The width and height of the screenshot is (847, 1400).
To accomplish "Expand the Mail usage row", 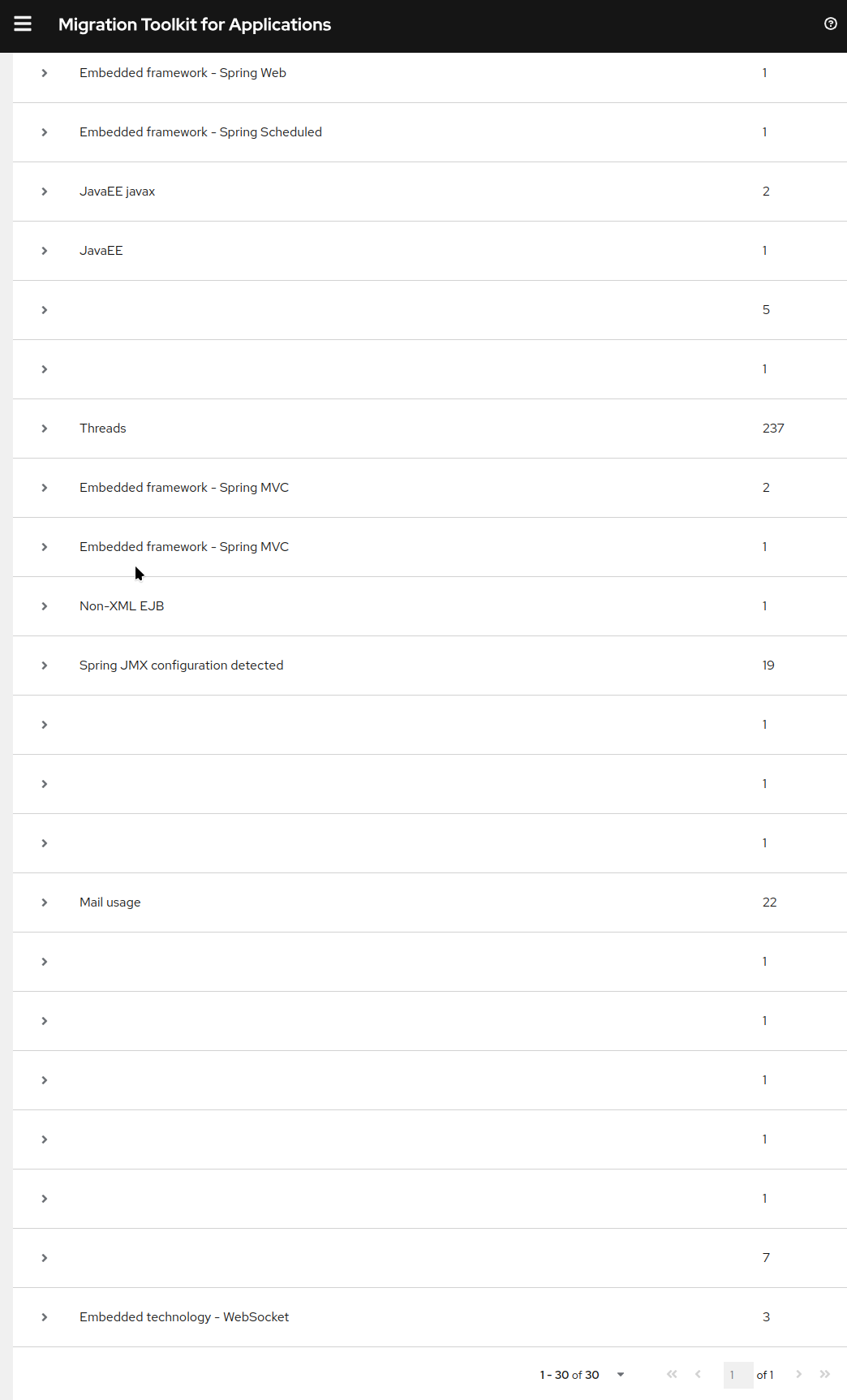I will pos(45,902).
